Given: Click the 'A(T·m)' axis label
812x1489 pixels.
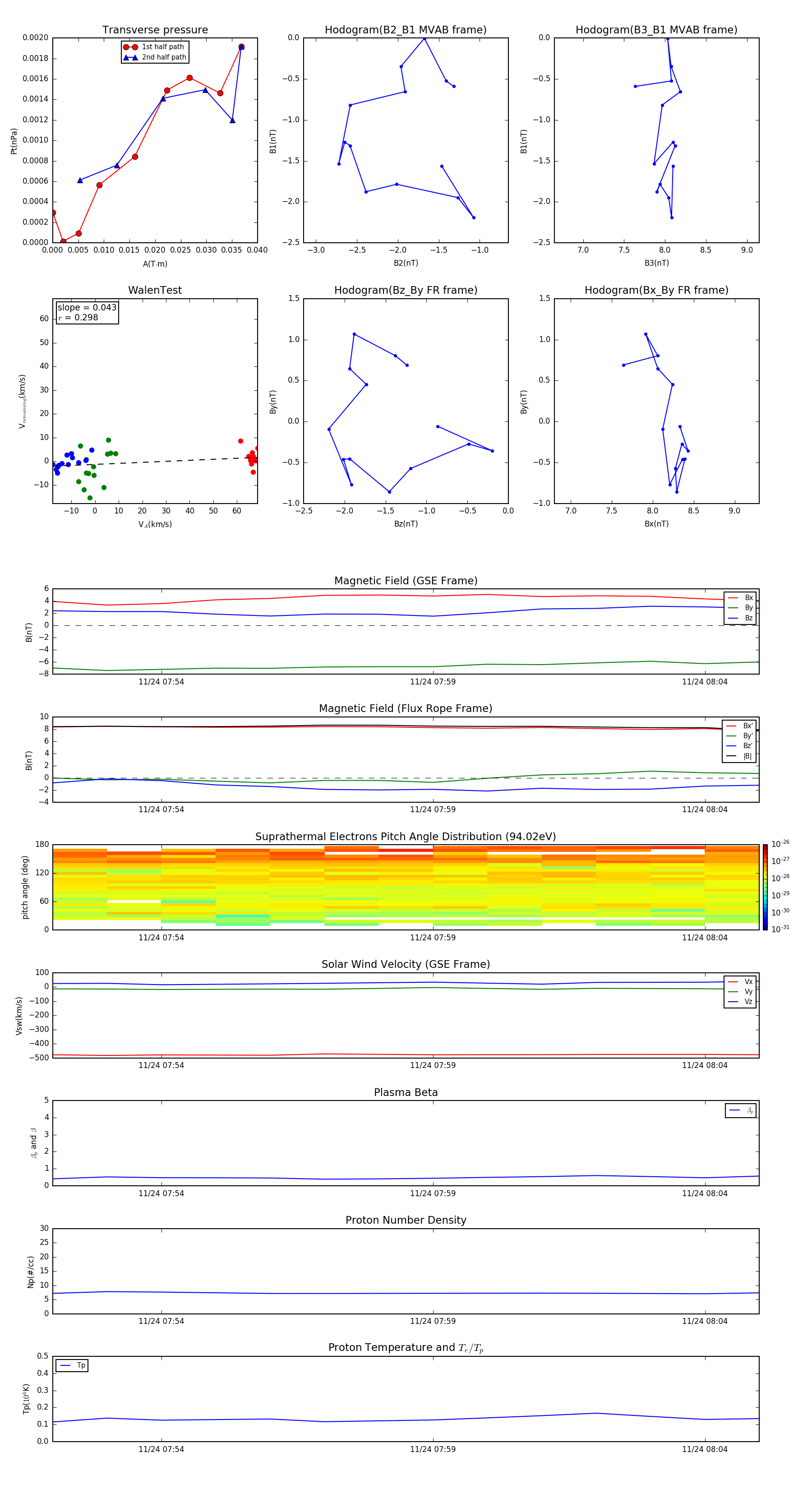Looking at the screenshot, I should coord(155,264).
